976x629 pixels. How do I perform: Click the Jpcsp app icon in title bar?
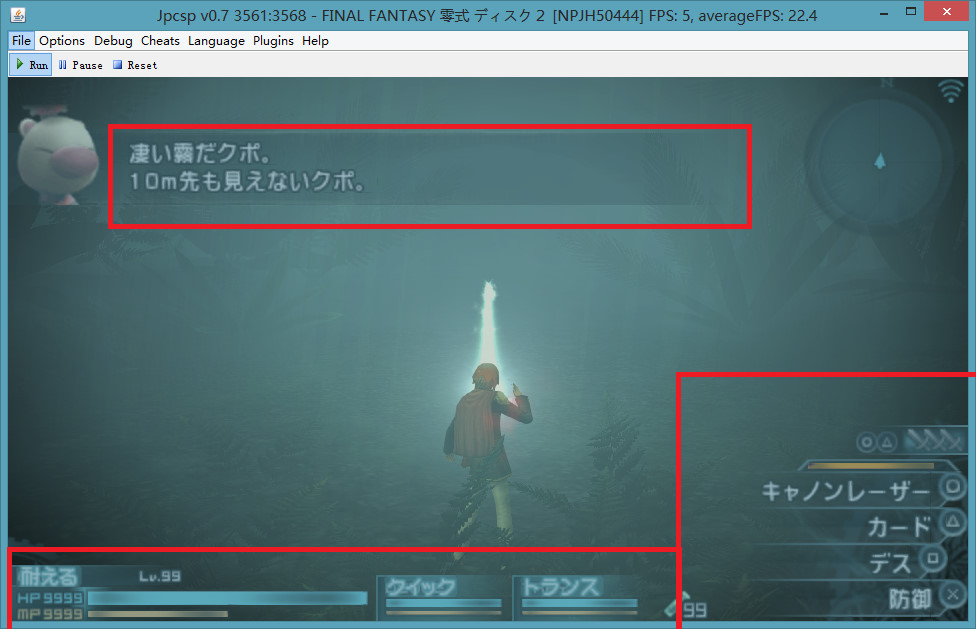tap(18, 14)
